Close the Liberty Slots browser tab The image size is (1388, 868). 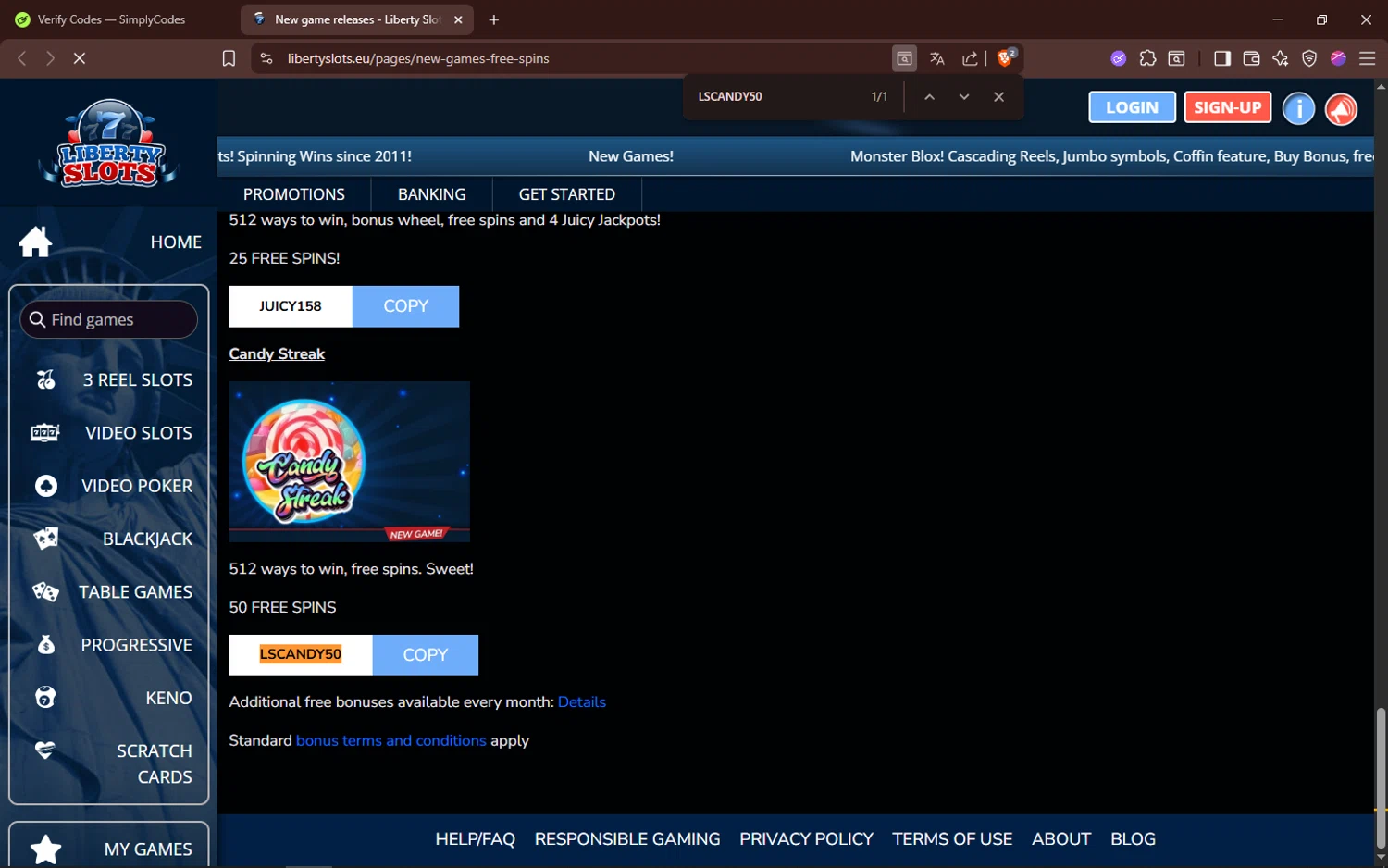coord(458,19)
